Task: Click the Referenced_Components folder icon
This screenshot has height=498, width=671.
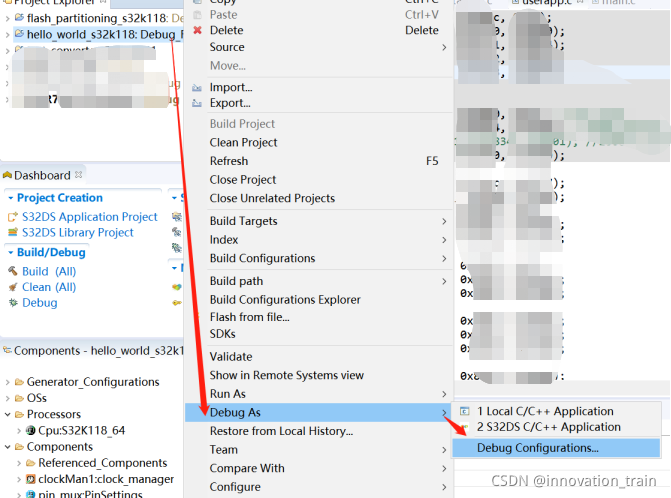Action: tap(30, 463)
